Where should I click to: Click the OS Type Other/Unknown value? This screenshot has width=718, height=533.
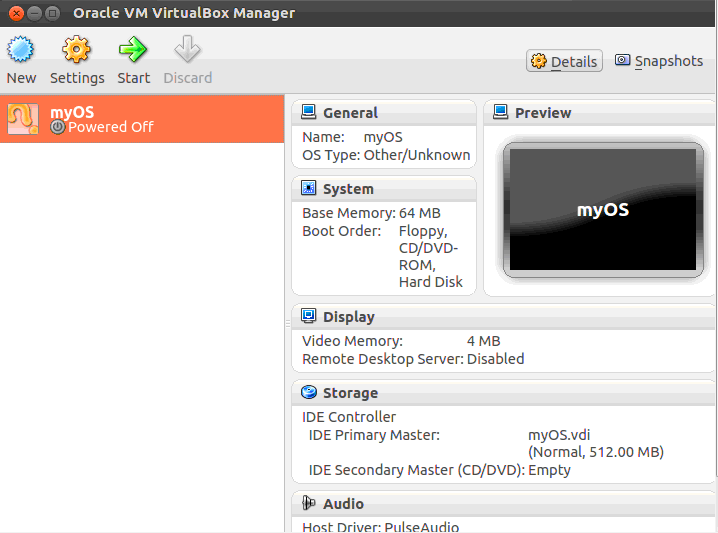(x=417, y=155)
